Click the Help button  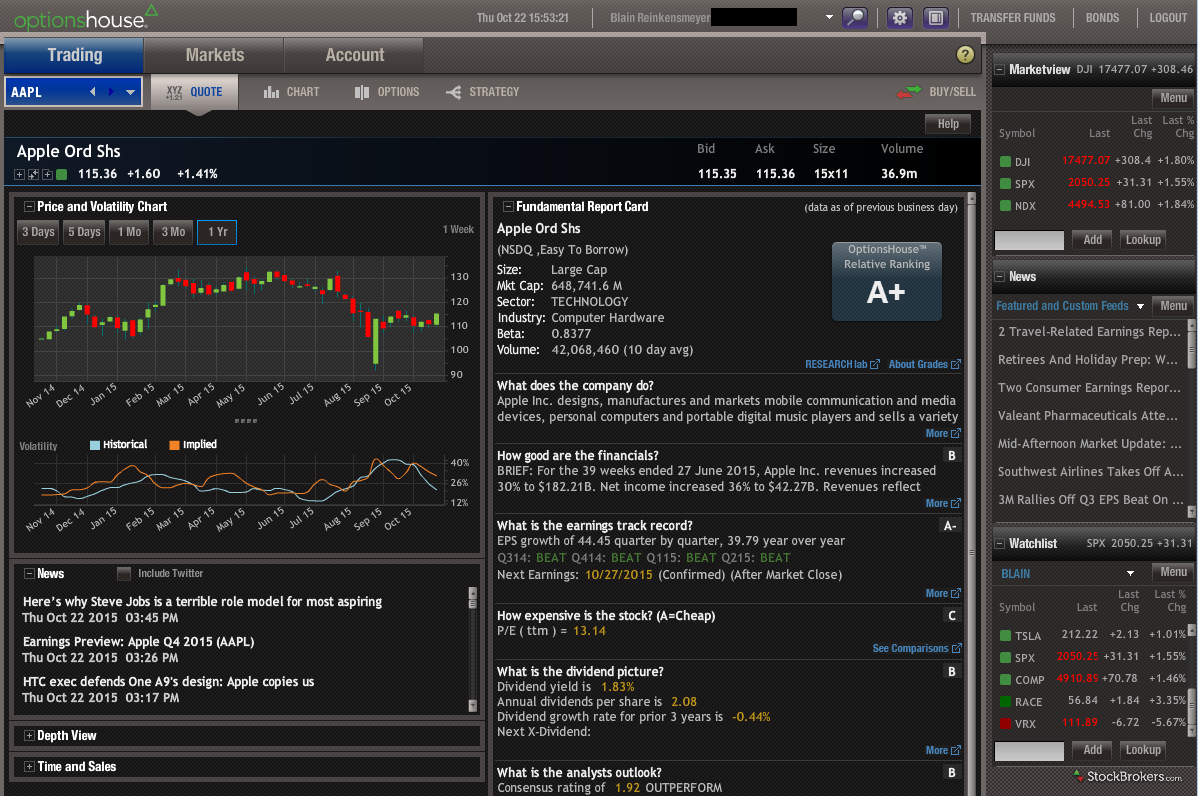[x=947, y=124]
